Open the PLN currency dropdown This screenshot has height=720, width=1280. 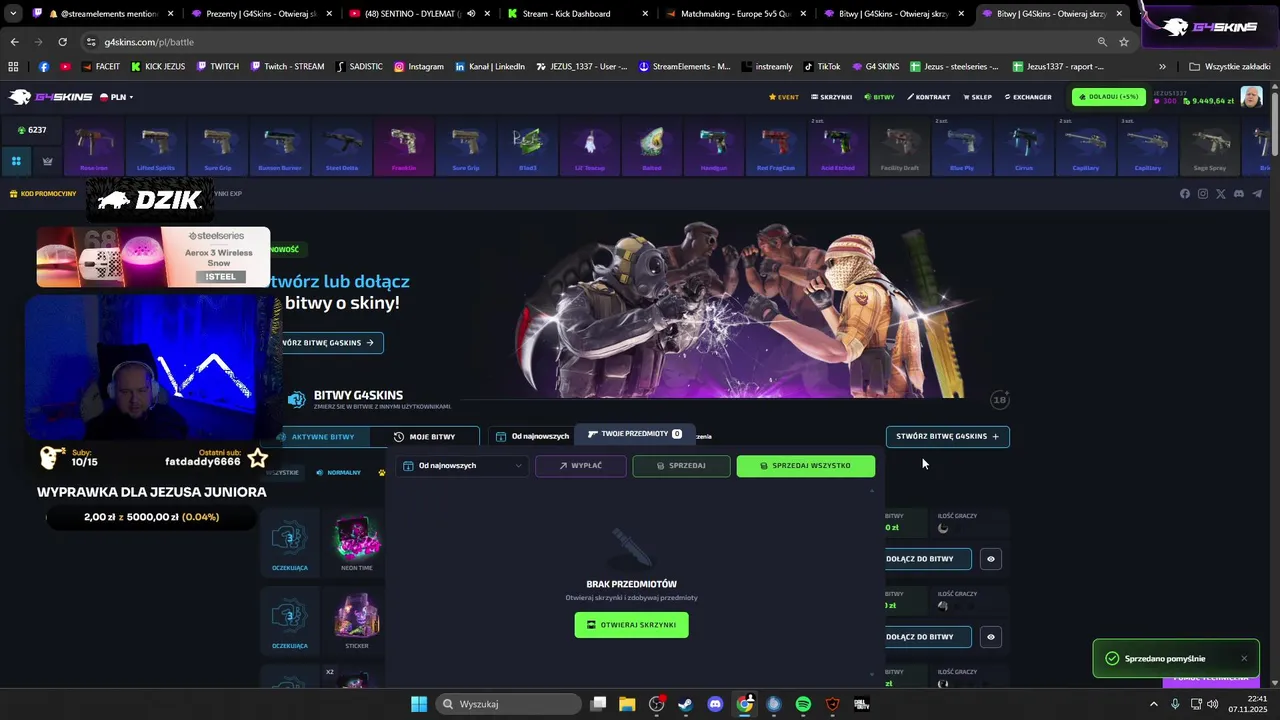[x=117, y=97]
